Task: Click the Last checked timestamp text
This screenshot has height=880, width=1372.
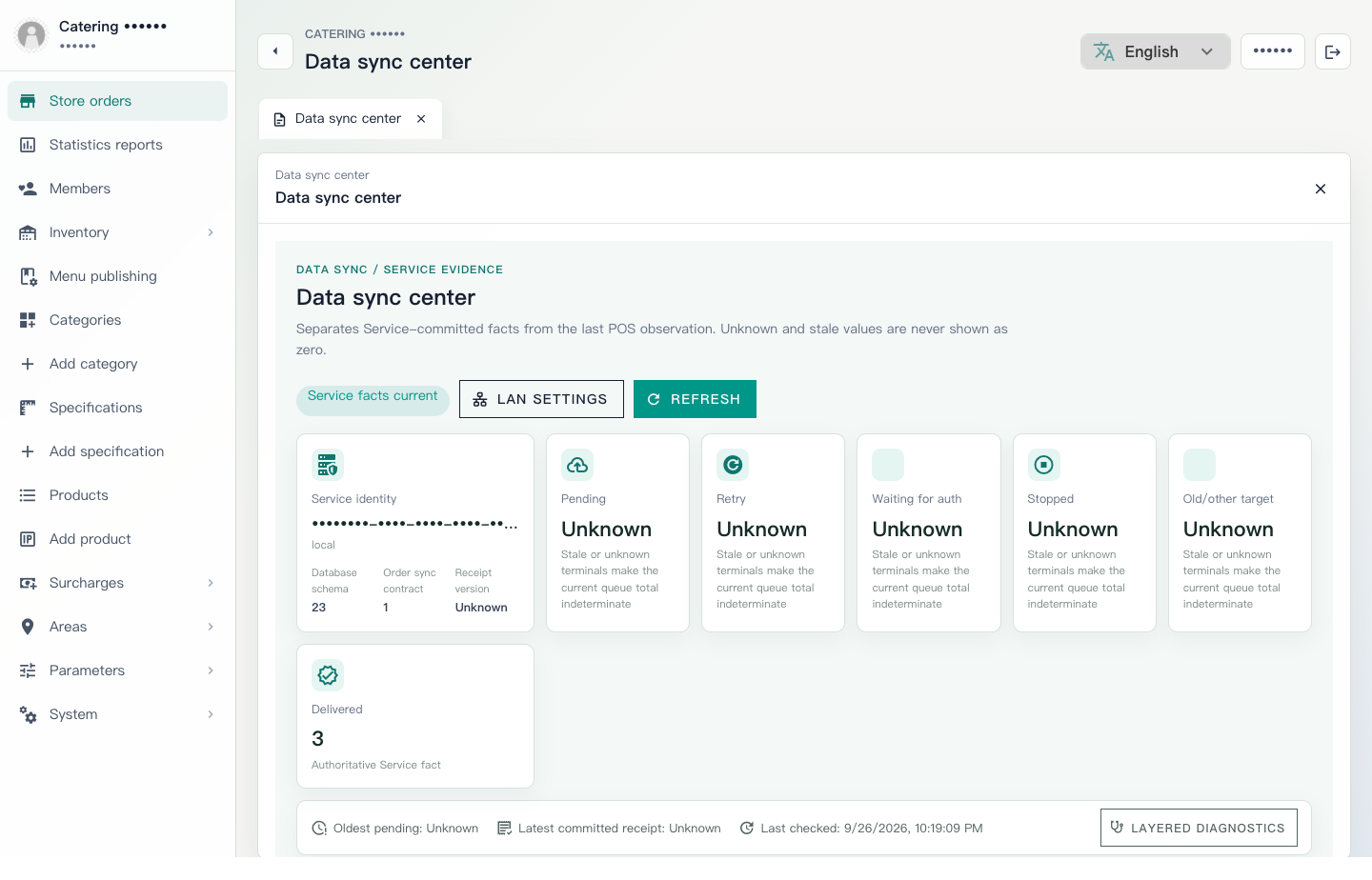Action: click(872, 829)
